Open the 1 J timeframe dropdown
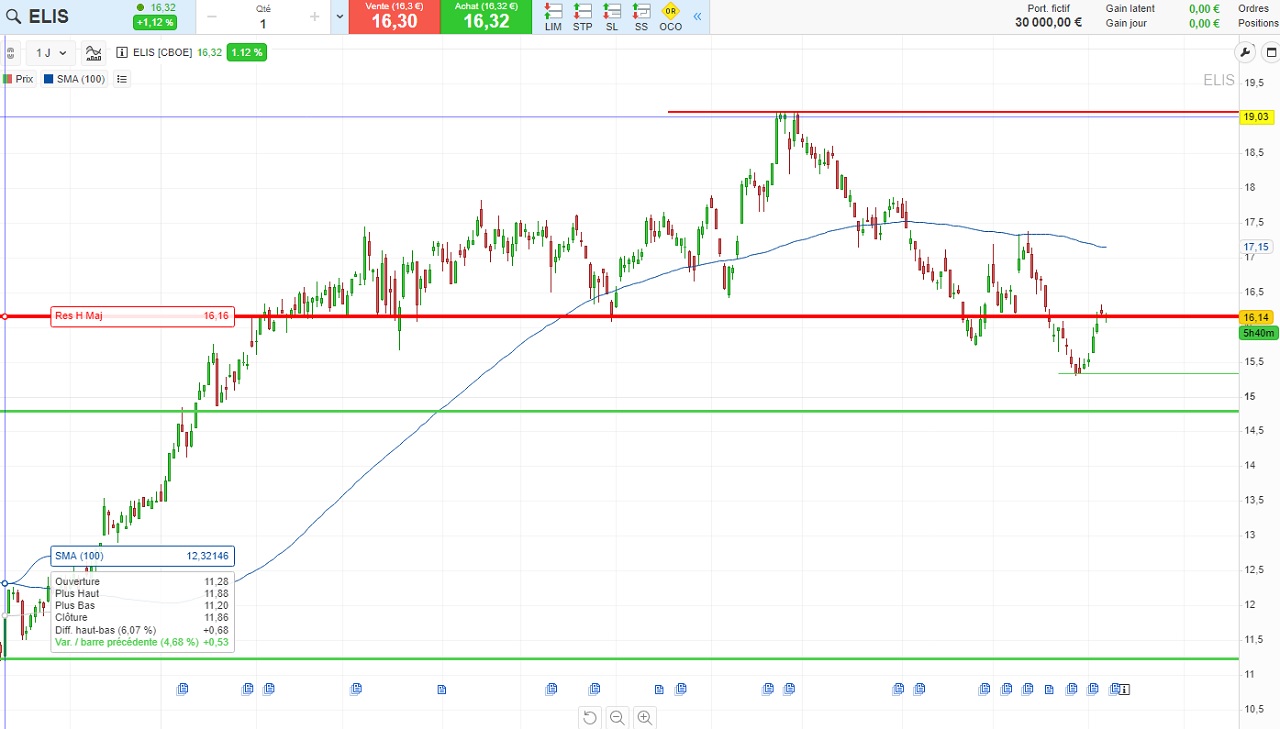The image size is (1280, 729). click(51, 53)
